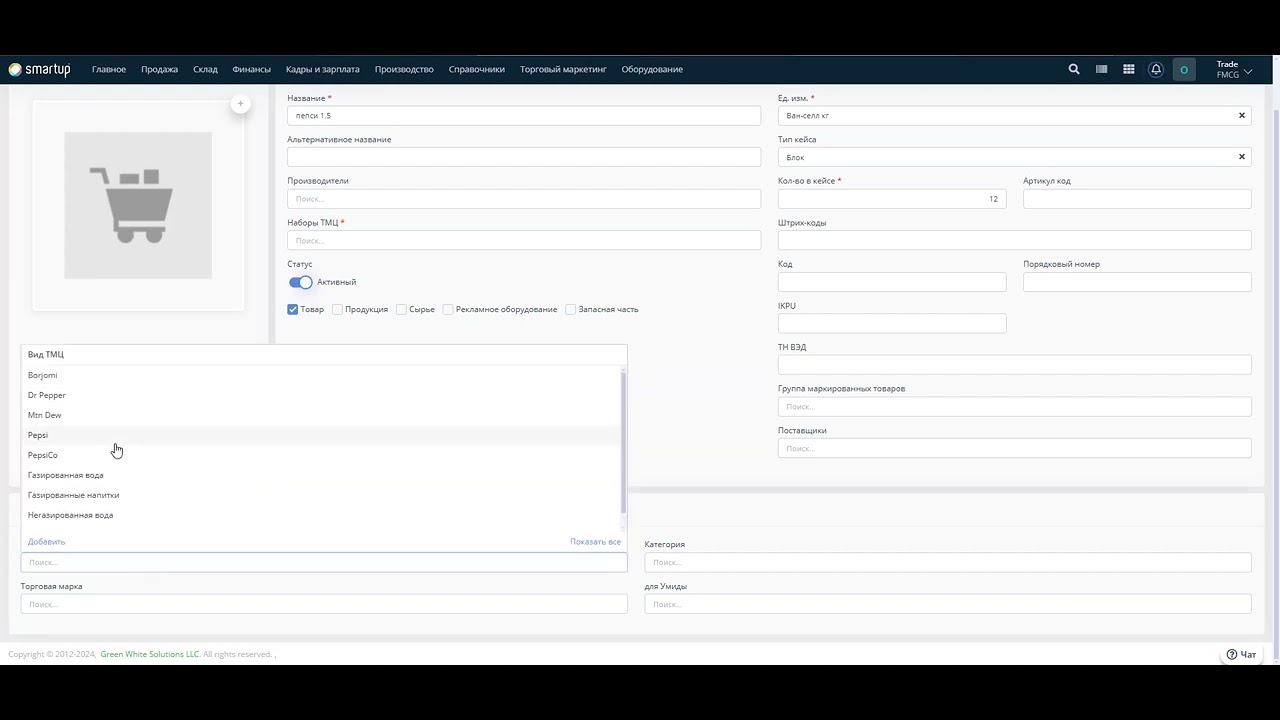The height and width of the screenshot is (720, 1280).
Task: Select Негазированная вода from the list
Action: coord(322,515)
